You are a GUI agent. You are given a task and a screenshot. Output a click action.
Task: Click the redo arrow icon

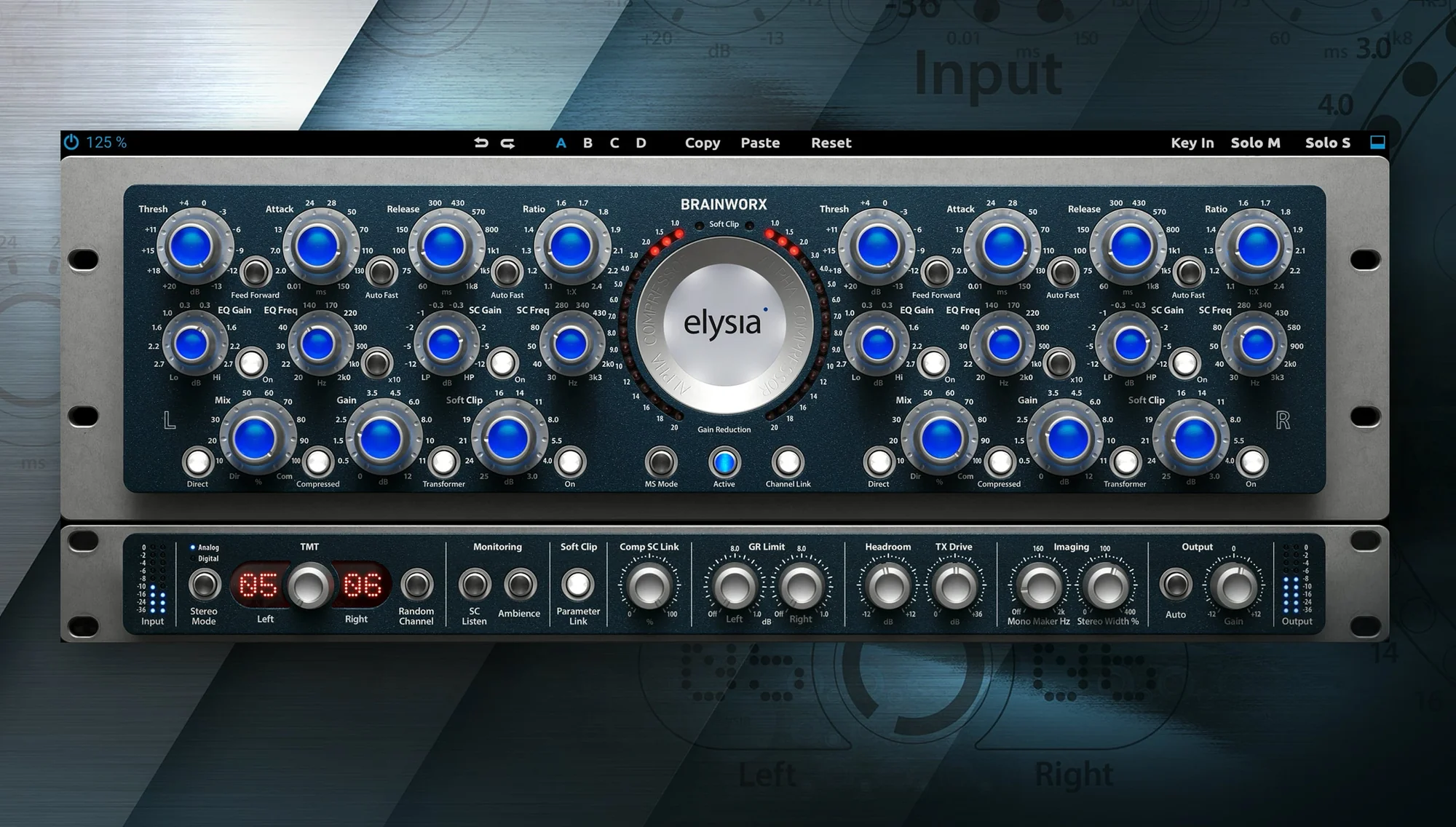508,143
